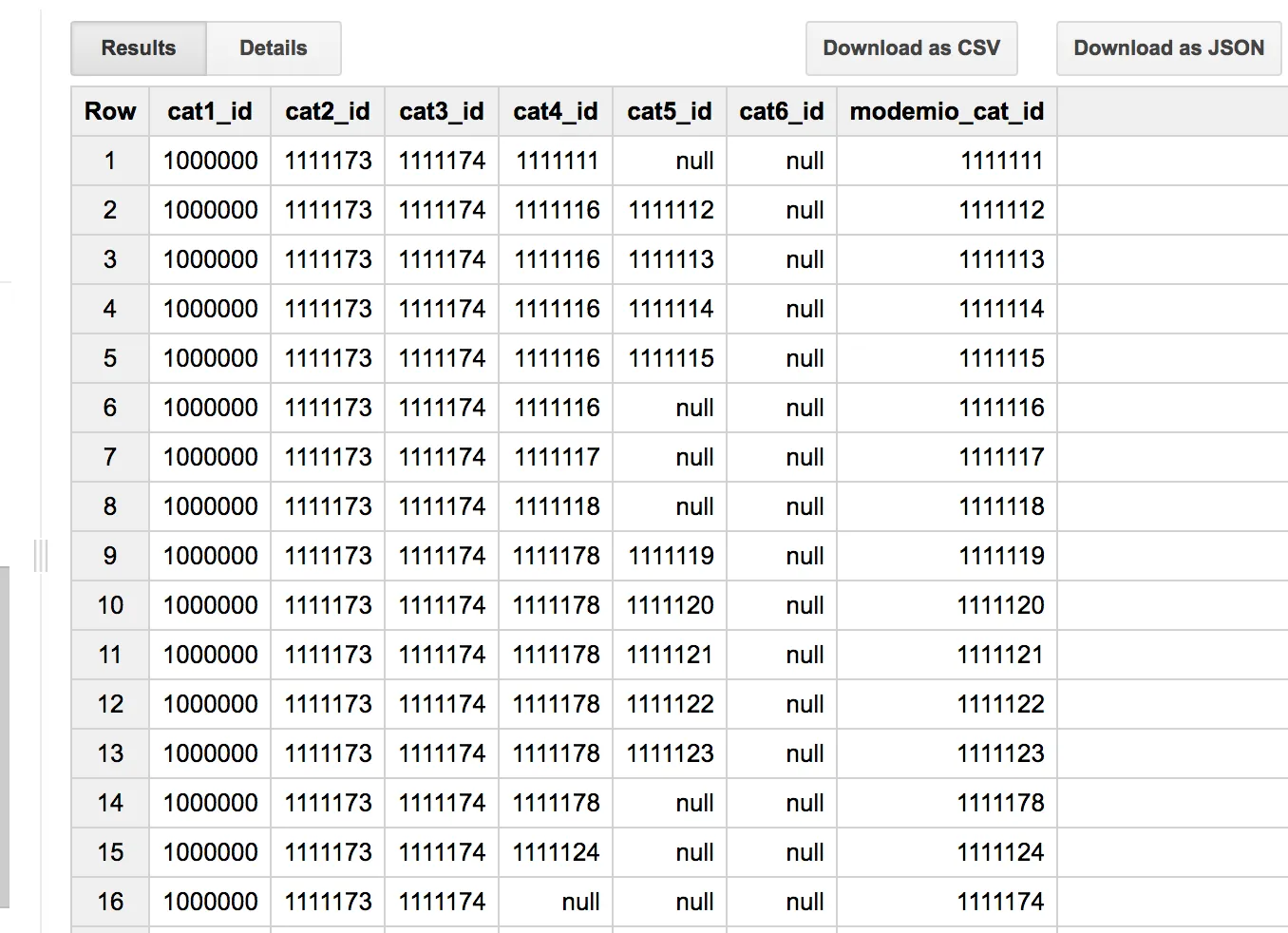
Task: Click row number 8 cell
Action: pyautogui.click(x=110, y=506)
